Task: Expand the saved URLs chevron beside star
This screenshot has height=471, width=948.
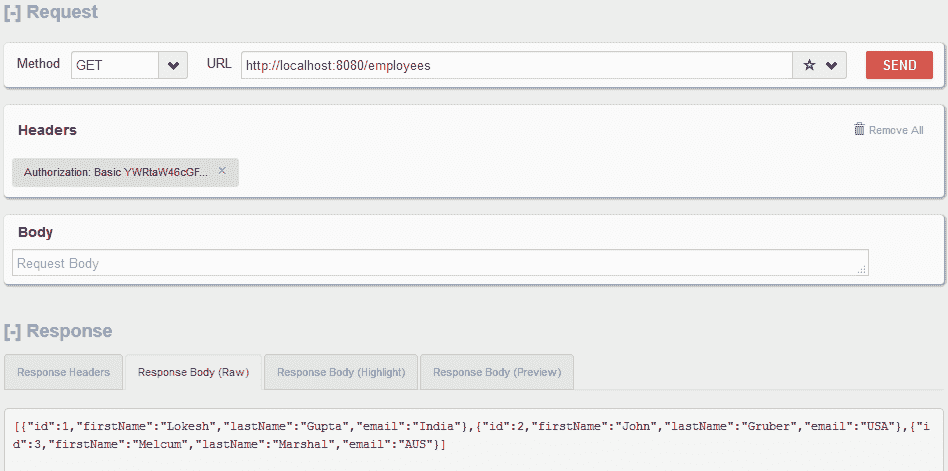Action: [831, 66]
